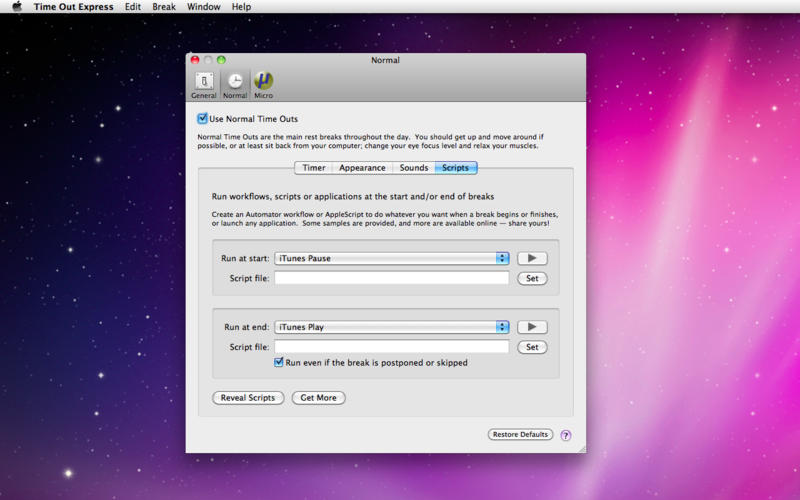Click the Reveal Scripts button

coord(248,398)
